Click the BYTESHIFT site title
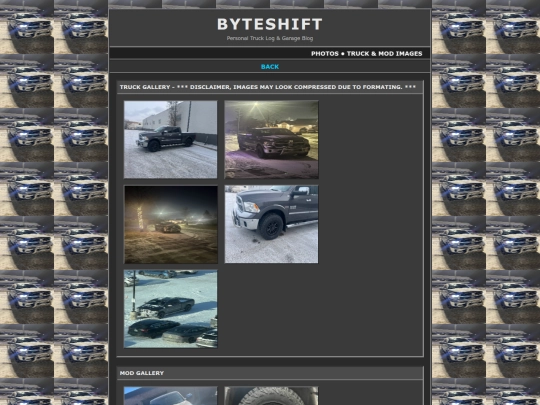This screenshot has width=540, height=405. pyautogui.click(x=270, y=24)
